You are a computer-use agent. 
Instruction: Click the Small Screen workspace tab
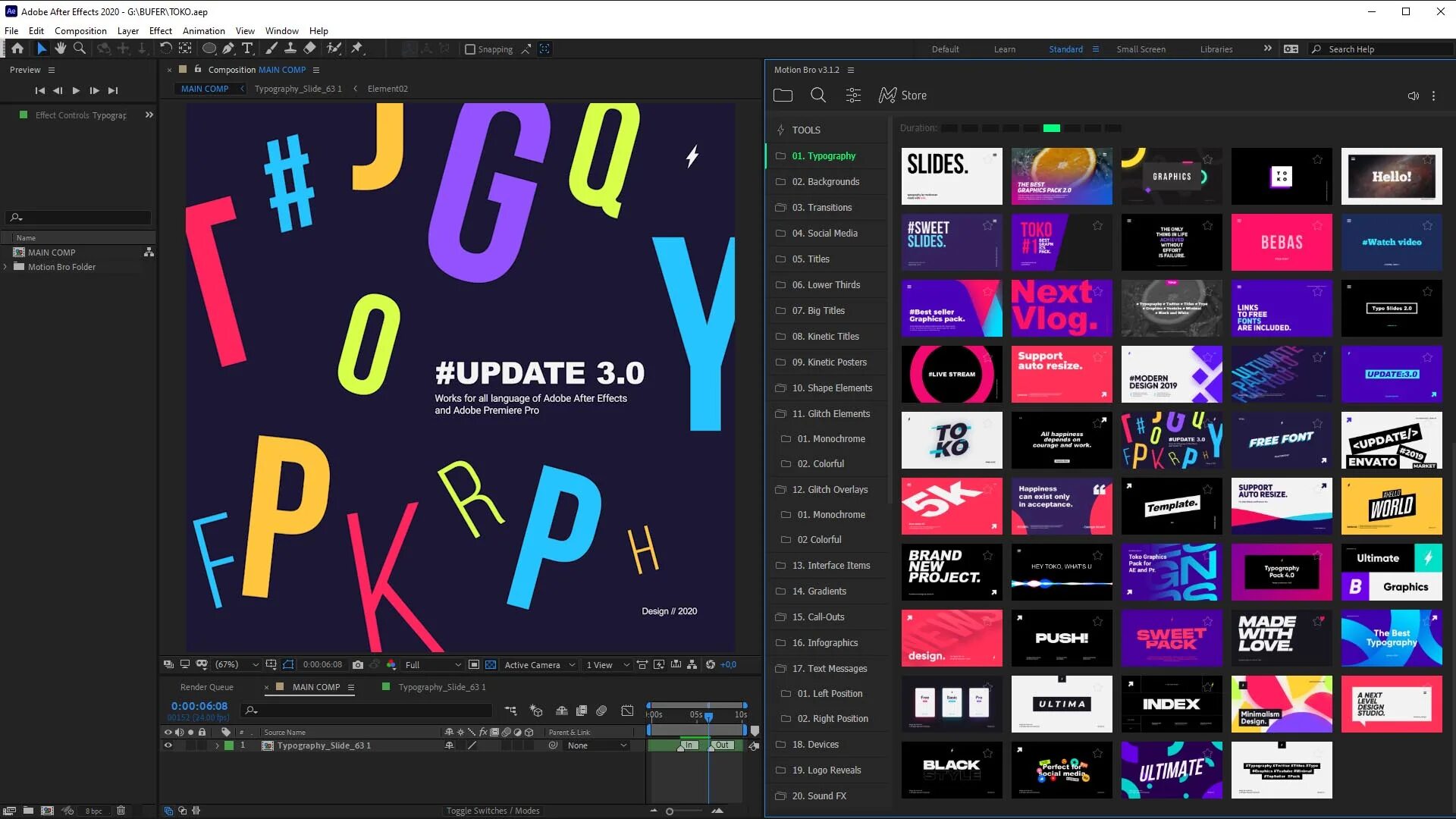pyautogui.click(x=1141, y=48)
